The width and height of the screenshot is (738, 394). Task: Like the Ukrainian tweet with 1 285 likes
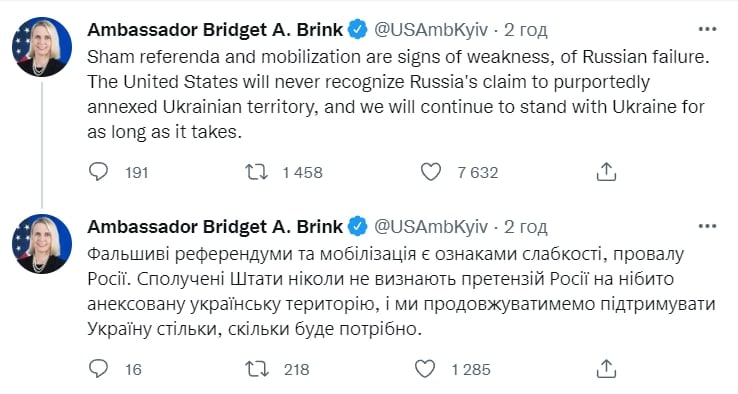pos(425,369)
